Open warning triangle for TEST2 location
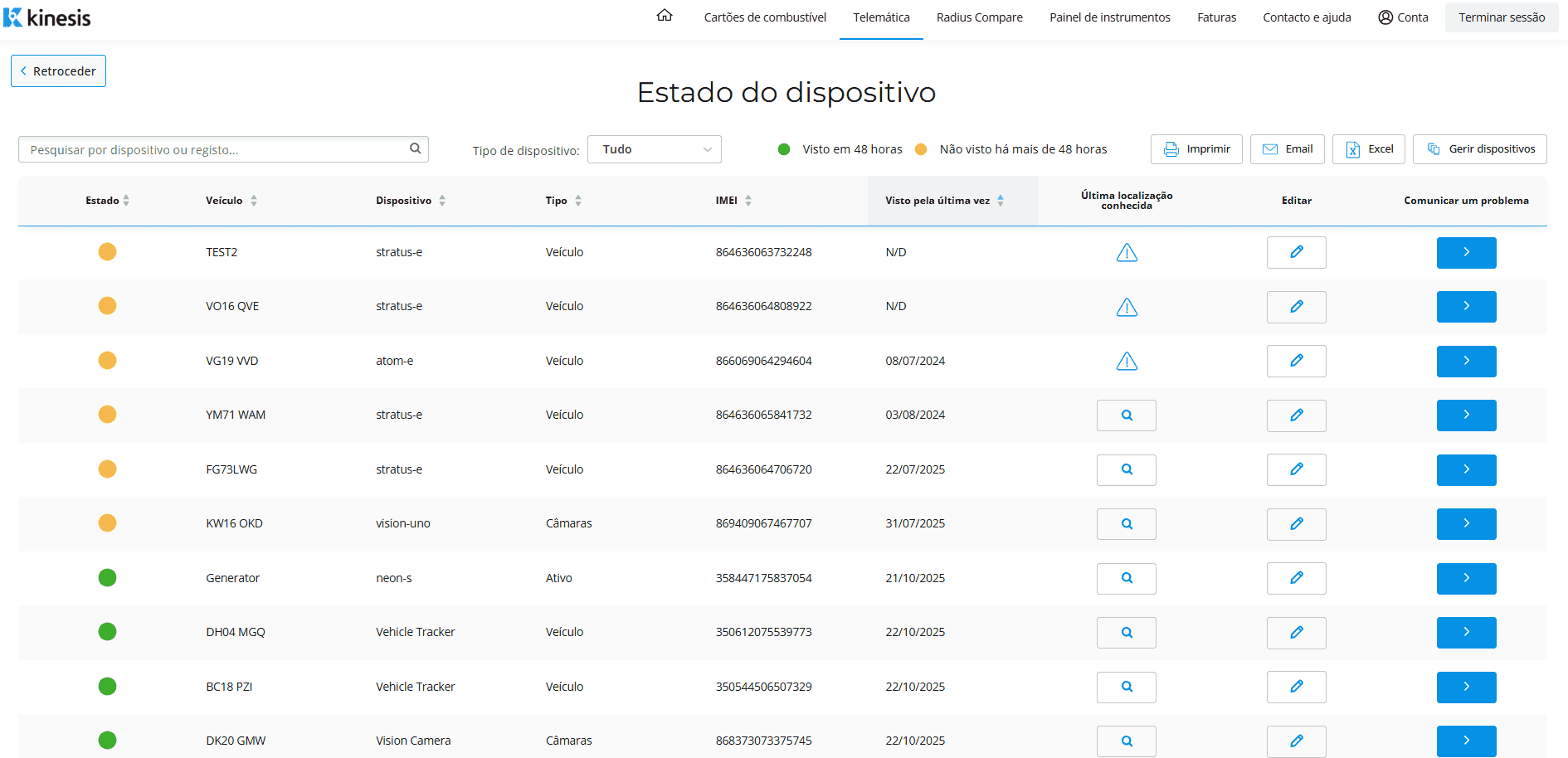Viewport: 1568px width, 758px height. [x=1126, y=253]
